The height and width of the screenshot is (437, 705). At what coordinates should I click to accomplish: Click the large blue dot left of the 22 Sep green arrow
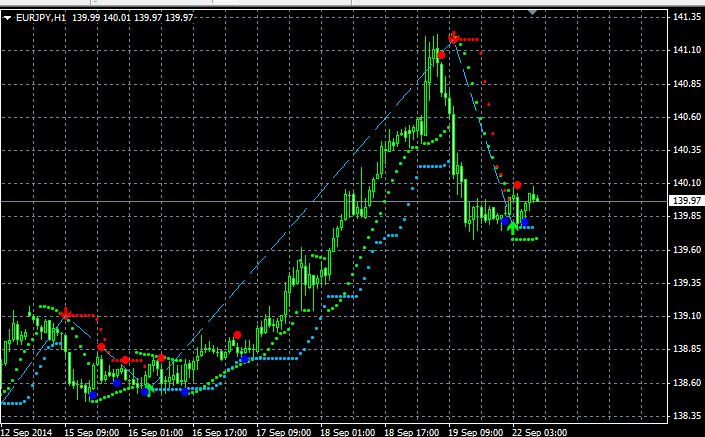pyautogui.click(x=505, y=221)
